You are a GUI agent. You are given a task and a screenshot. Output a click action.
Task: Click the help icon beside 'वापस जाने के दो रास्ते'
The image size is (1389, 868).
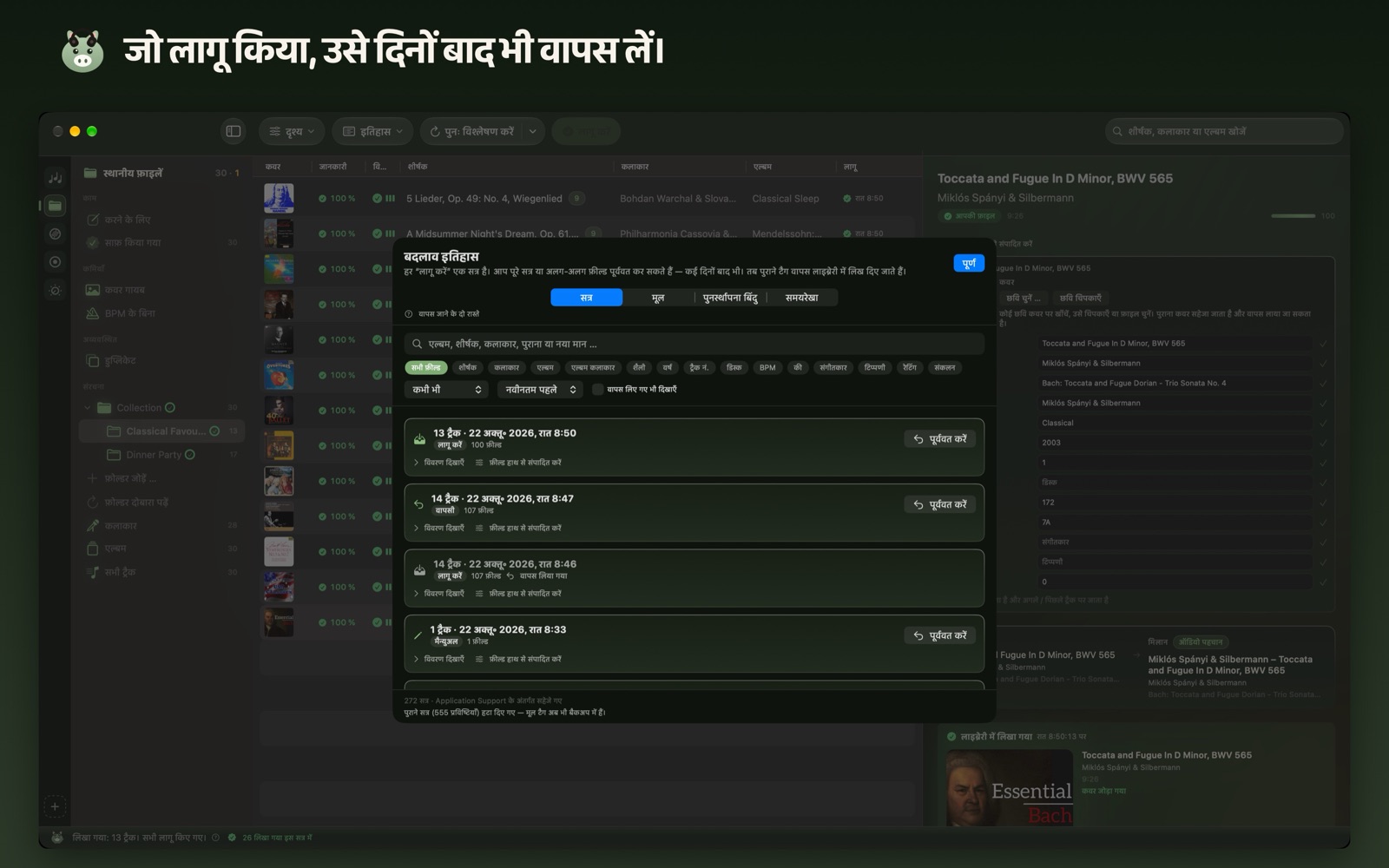click(x=409, y=314)
